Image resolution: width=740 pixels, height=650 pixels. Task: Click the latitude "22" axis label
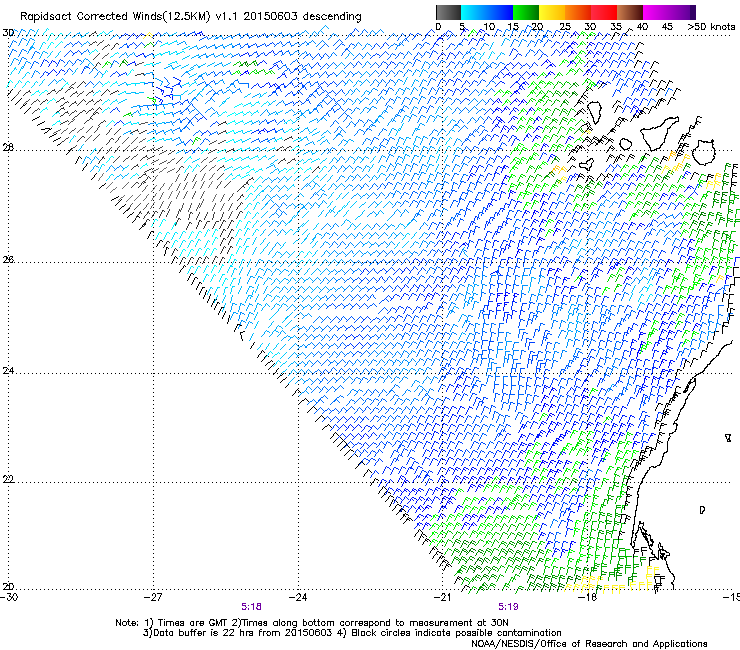8,479
